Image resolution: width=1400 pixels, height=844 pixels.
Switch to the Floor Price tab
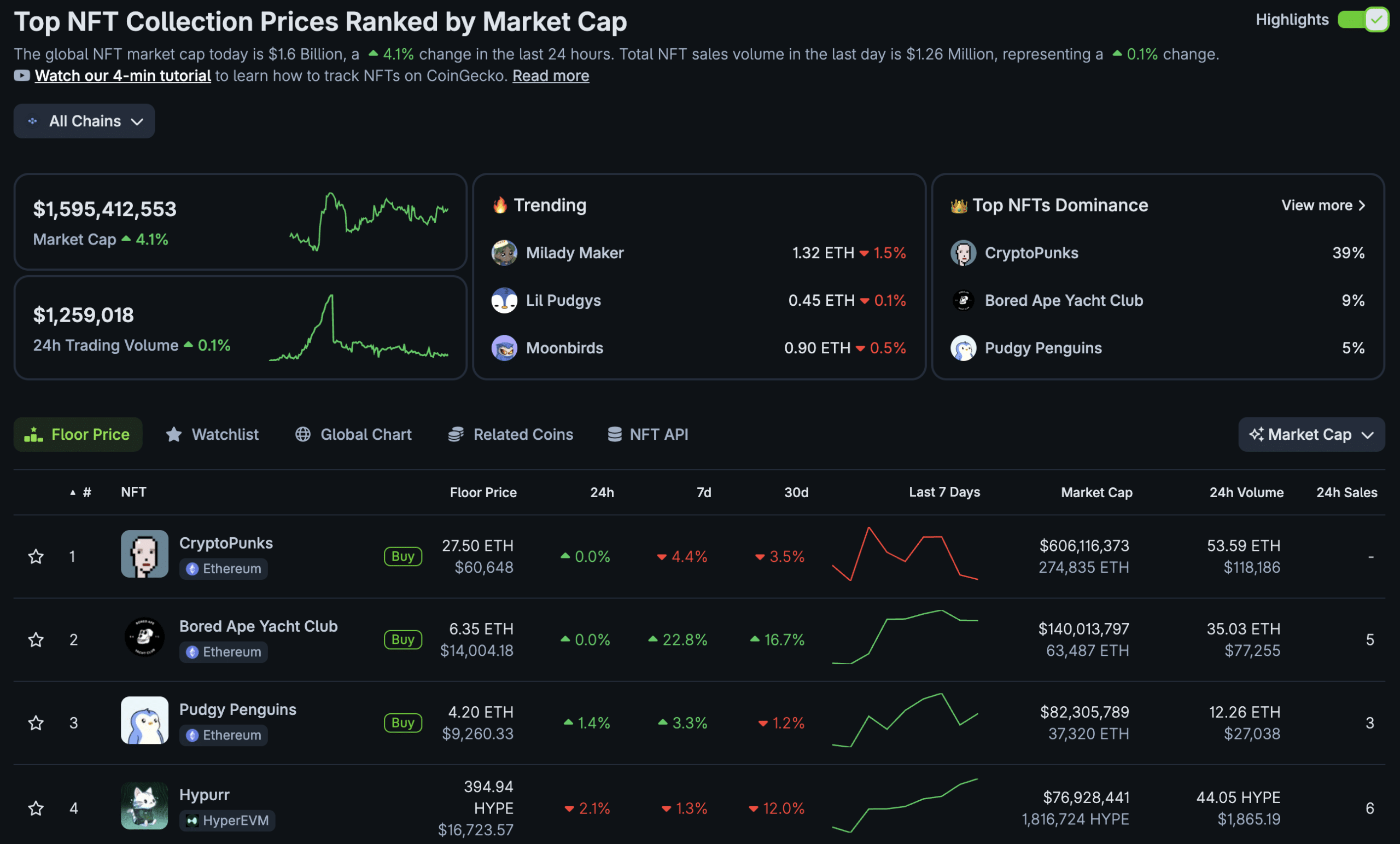tap(78, 435)
